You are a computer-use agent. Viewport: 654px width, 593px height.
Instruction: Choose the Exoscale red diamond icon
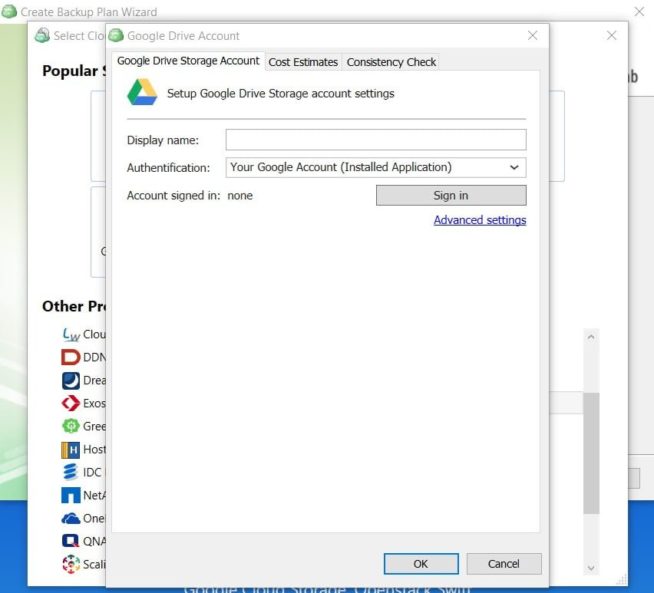[x=70, y=403]
